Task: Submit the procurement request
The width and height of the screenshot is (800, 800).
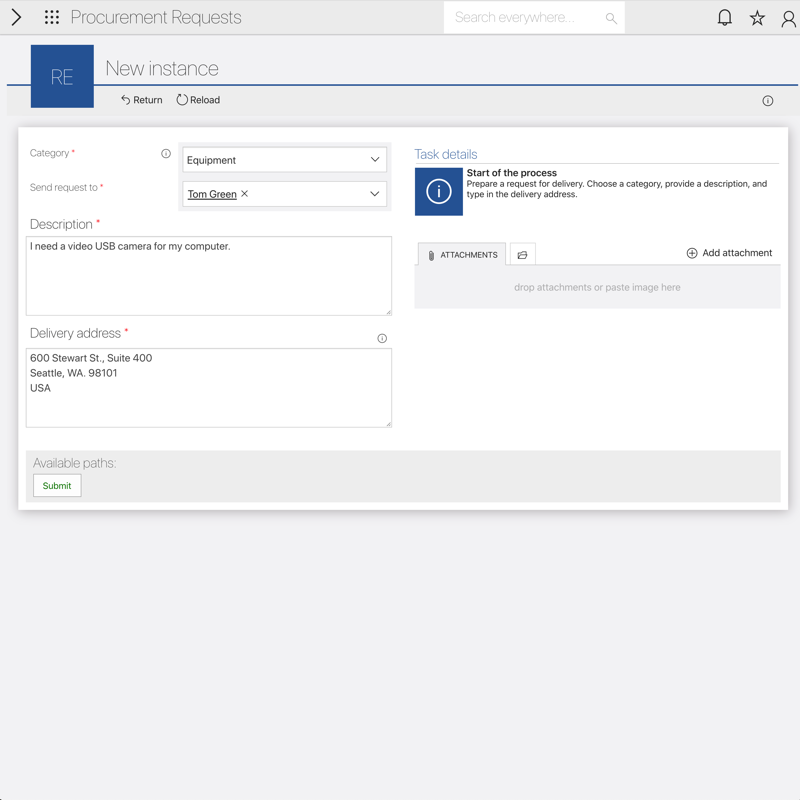Action: (57, 486)
